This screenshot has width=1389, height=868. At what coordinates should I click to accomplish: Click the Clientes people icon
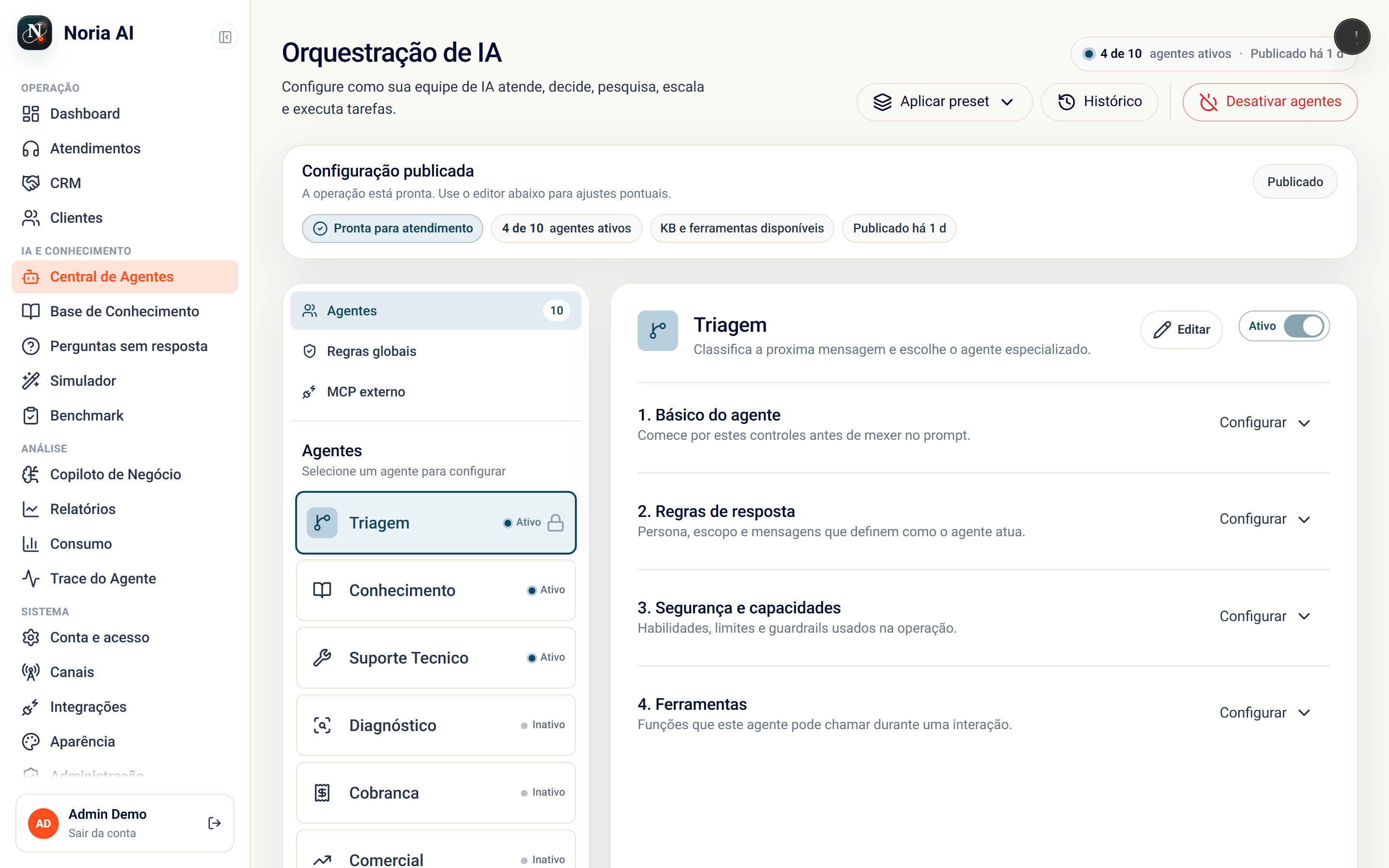pos(30,218)
